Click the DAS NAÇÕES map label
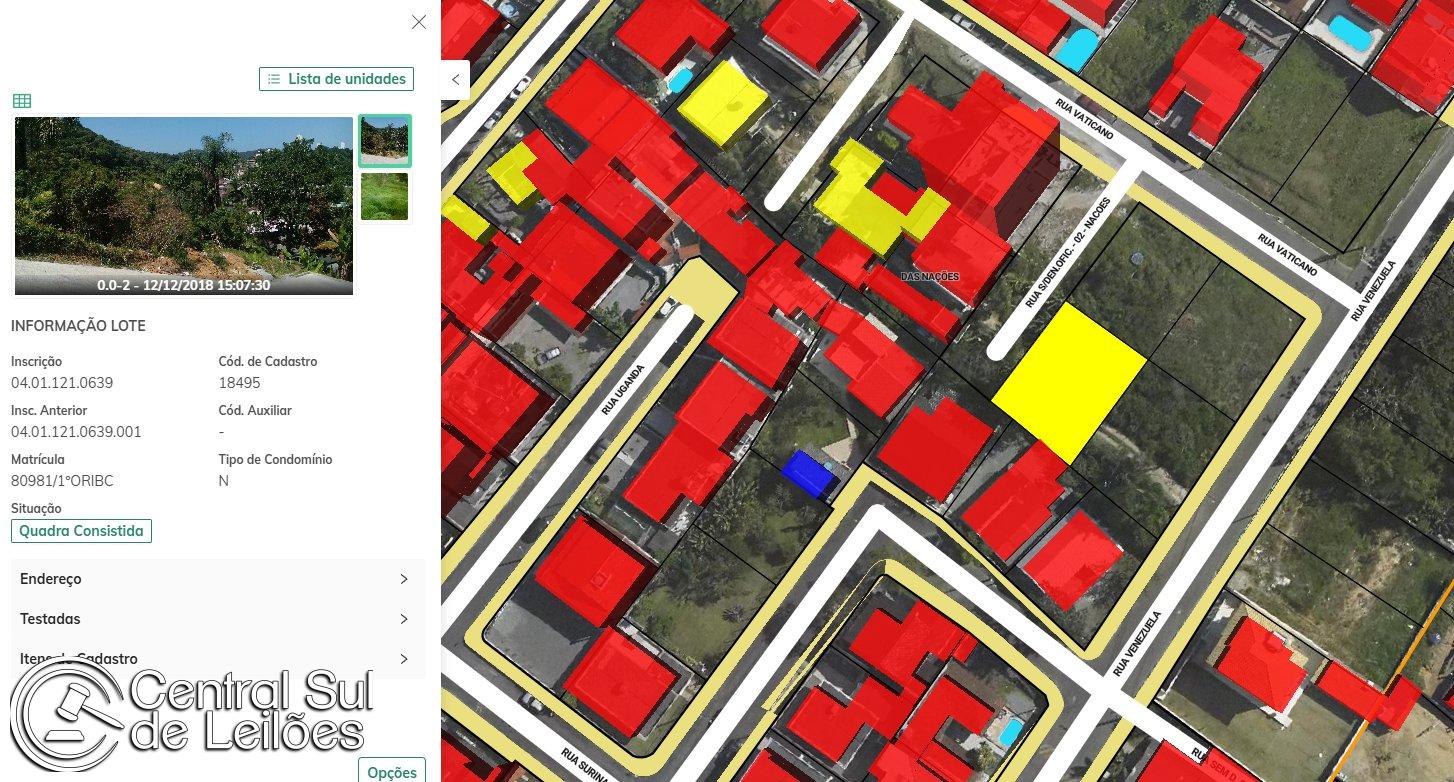 click(x=930, y=276)
